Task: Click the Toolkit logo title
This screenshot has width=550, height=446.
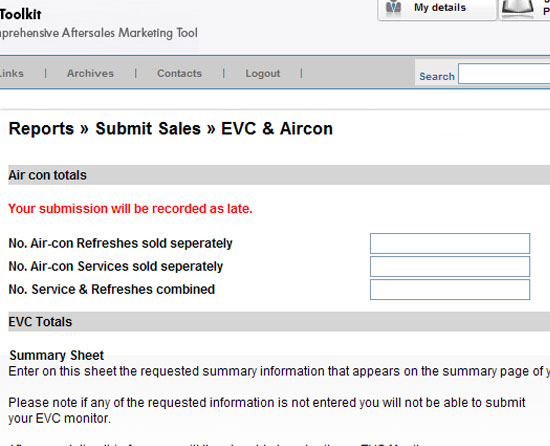Action: [21, 14]
